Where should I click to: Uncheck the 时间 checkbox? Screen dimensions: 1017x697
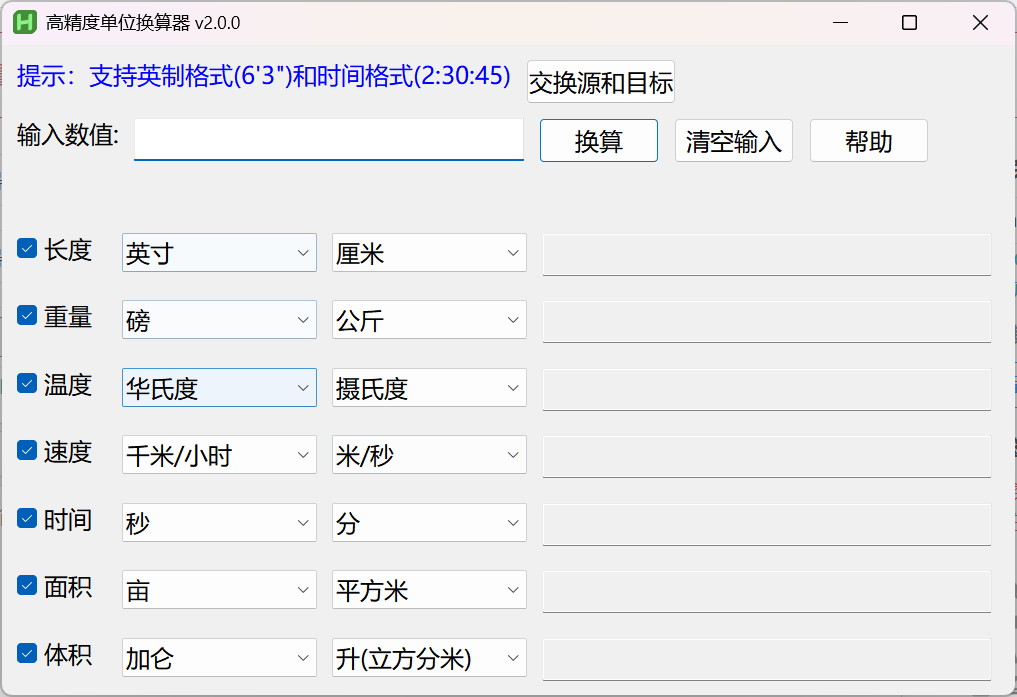pos(27,519)
